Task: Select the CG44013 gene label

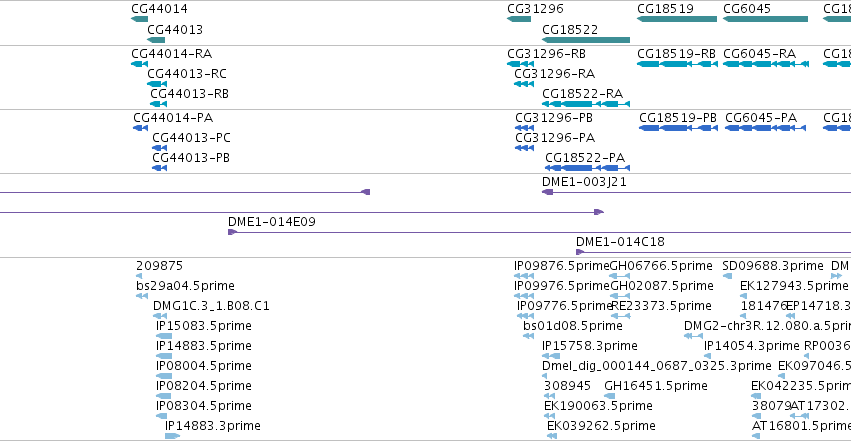Action: (175, 29)
